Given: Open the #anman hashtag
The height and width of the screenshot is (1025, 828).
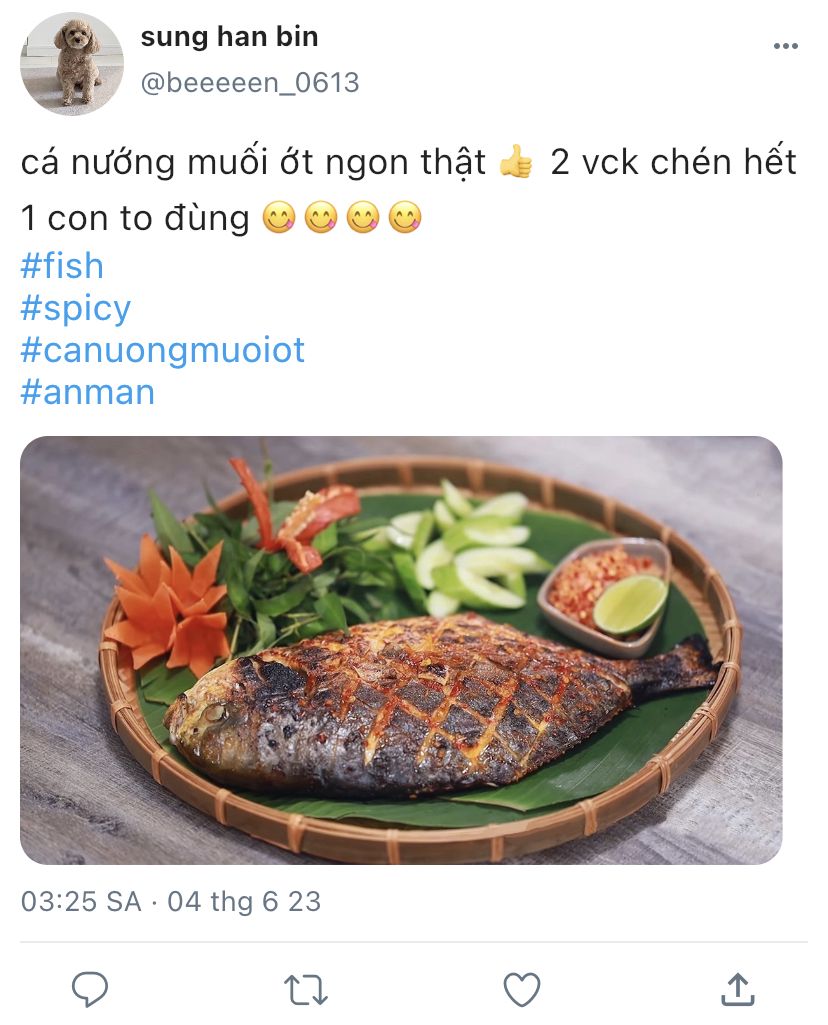Looking at the screenshot, I should (88, 392).
